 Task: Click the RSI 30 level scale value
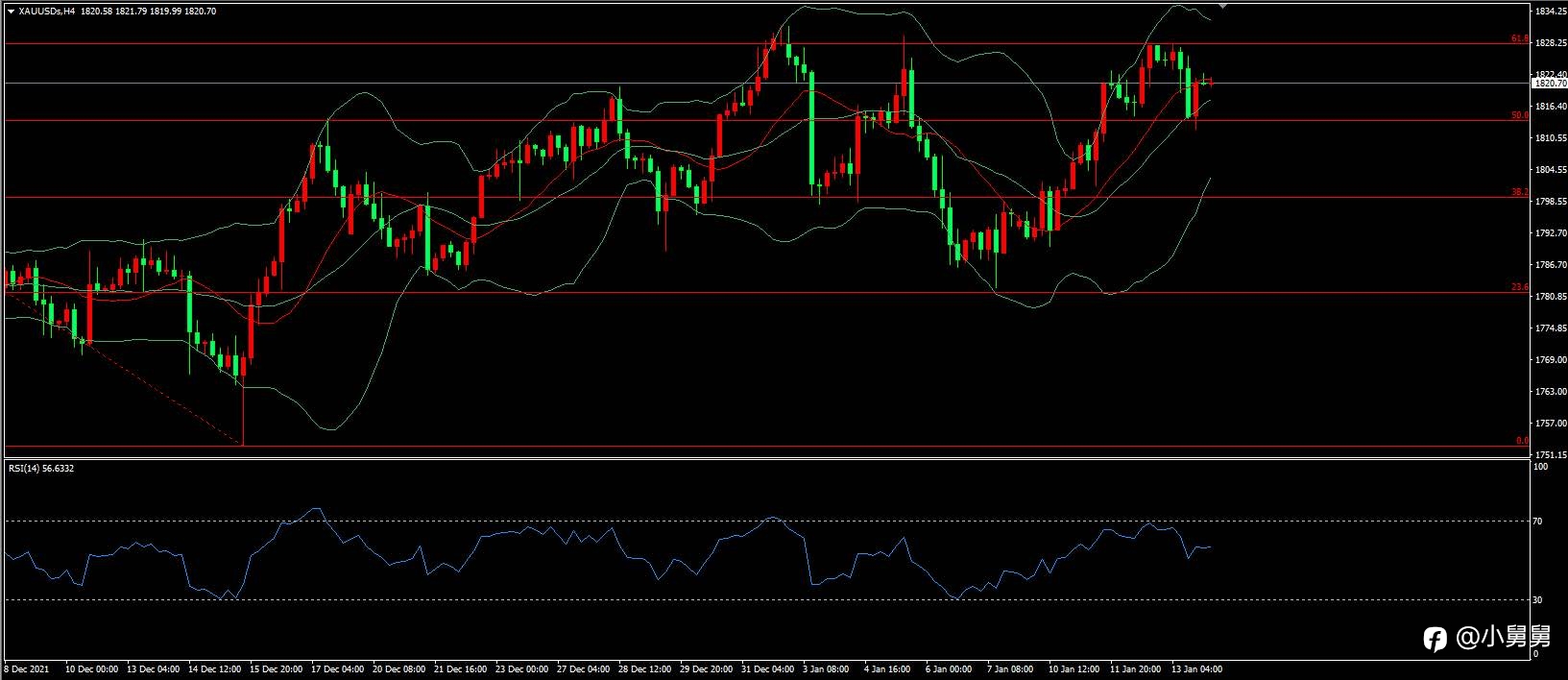click(1537, 600)
